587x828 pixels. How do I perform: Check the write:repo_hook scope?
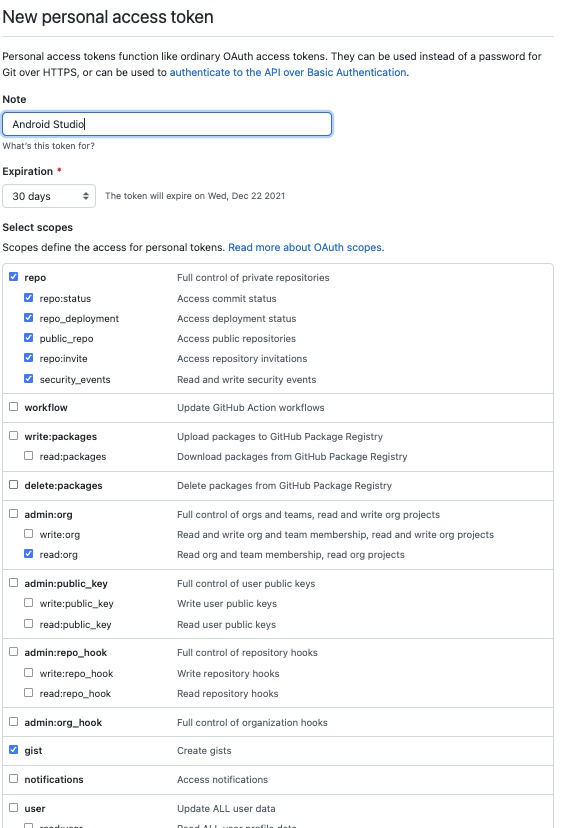click(29, 673)
